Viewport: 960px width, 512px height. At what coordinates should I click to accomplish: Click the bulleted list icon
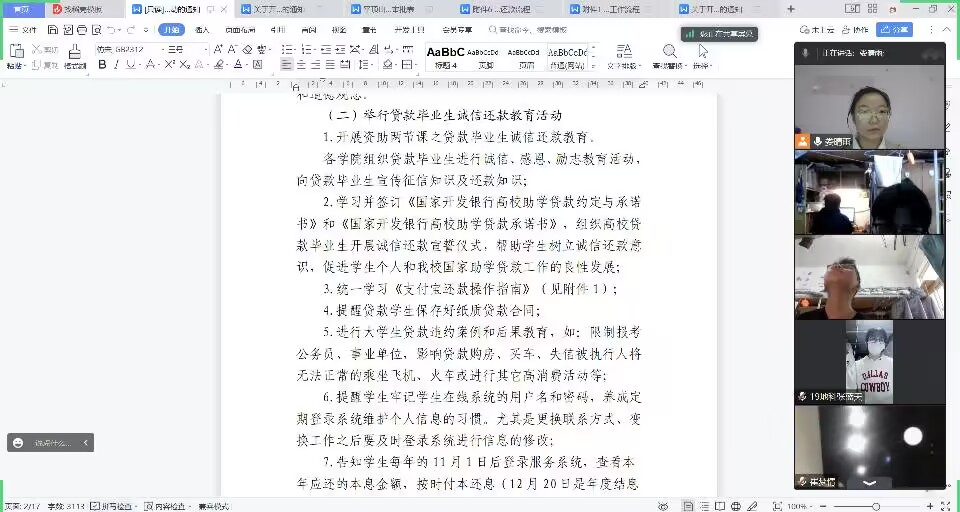pyautogui.click(x=287, y=48)
